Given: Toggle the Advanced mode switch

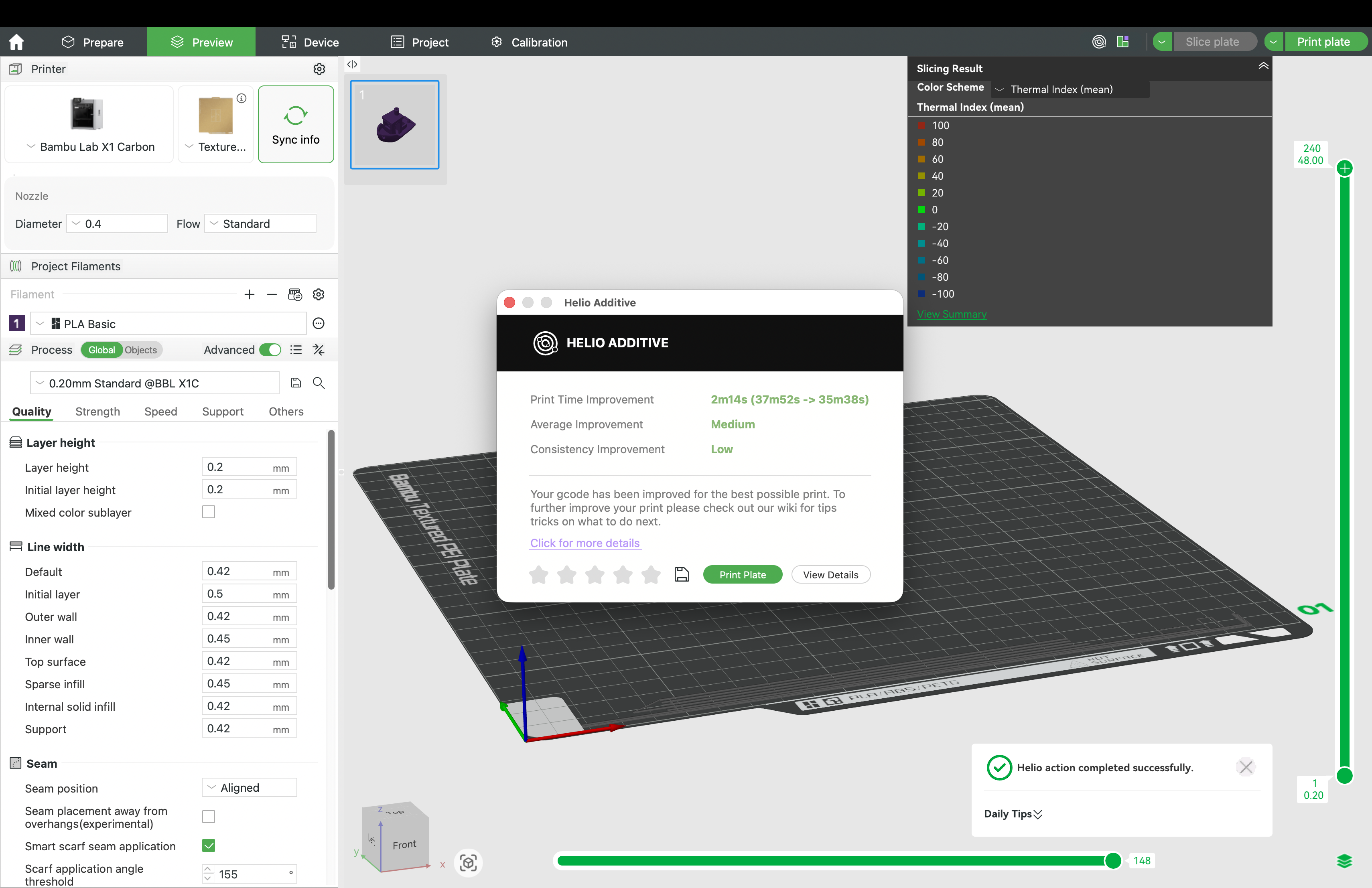Looking at the screenshot, I should (x=270, y=350).
